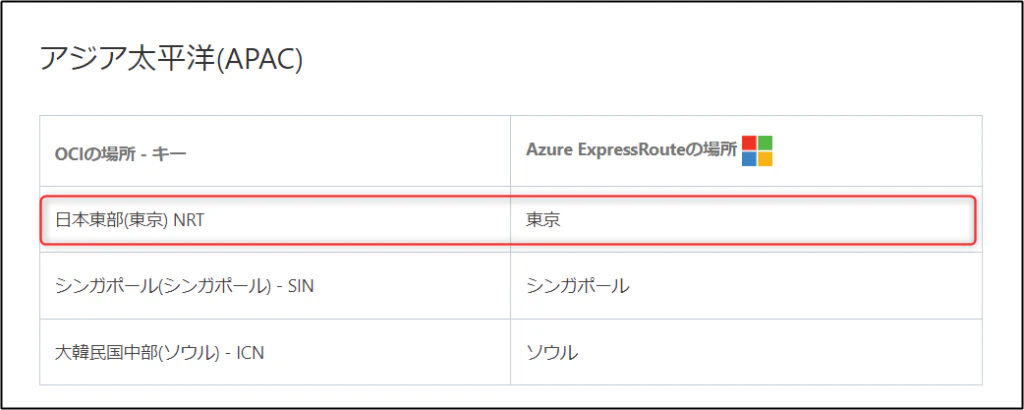Click the yellow square of Microsoft logo
1024x410 pixels.
click(765, 159)
